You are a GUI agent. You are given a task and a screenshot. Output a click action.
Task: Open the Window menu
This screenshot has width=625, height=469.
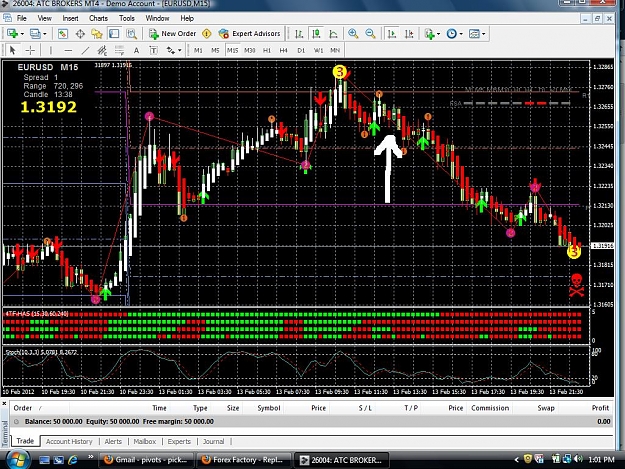157,18
